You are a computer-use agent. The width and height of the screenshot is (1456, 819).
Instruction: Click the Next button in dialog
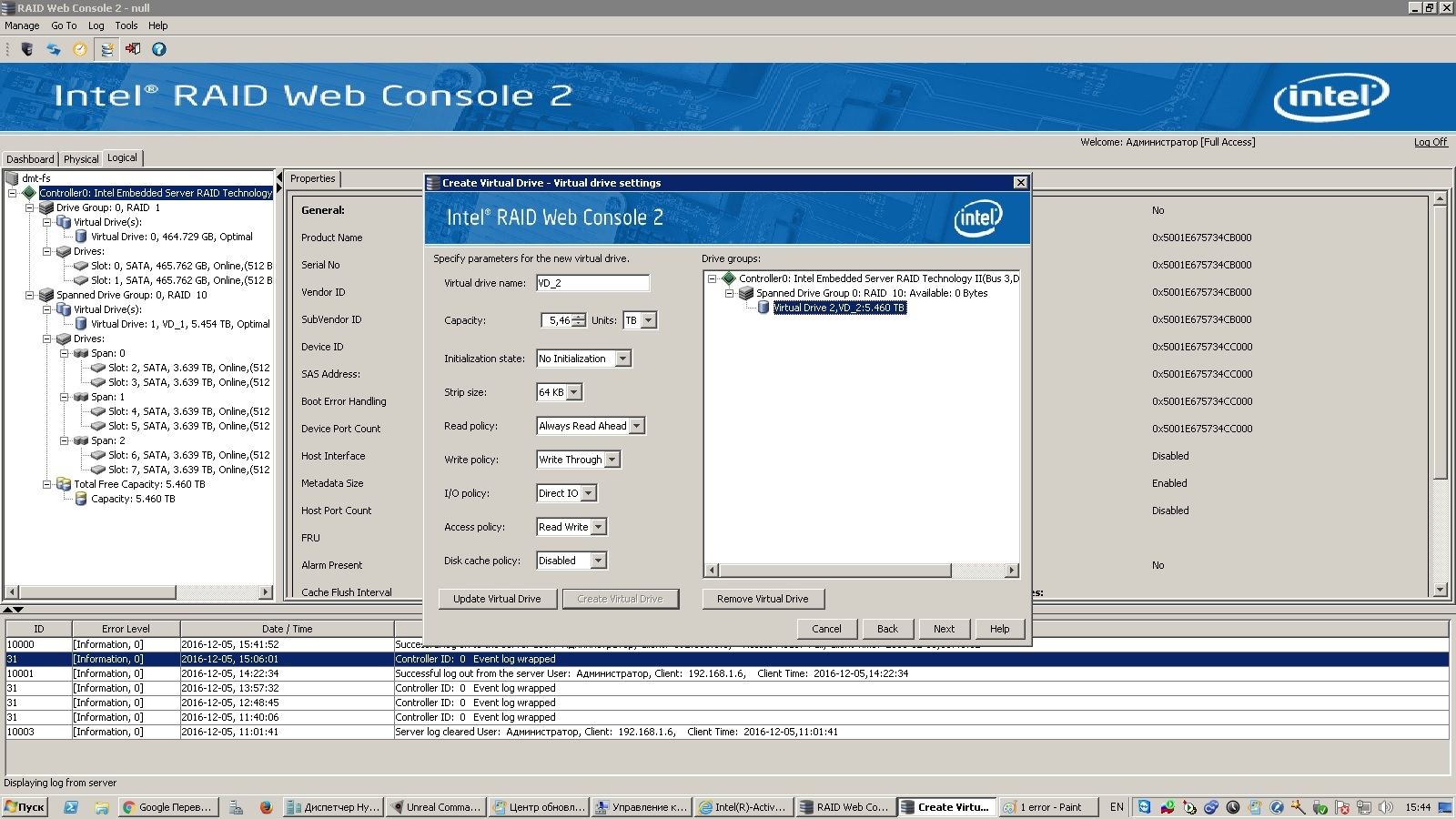coord(944,629)
